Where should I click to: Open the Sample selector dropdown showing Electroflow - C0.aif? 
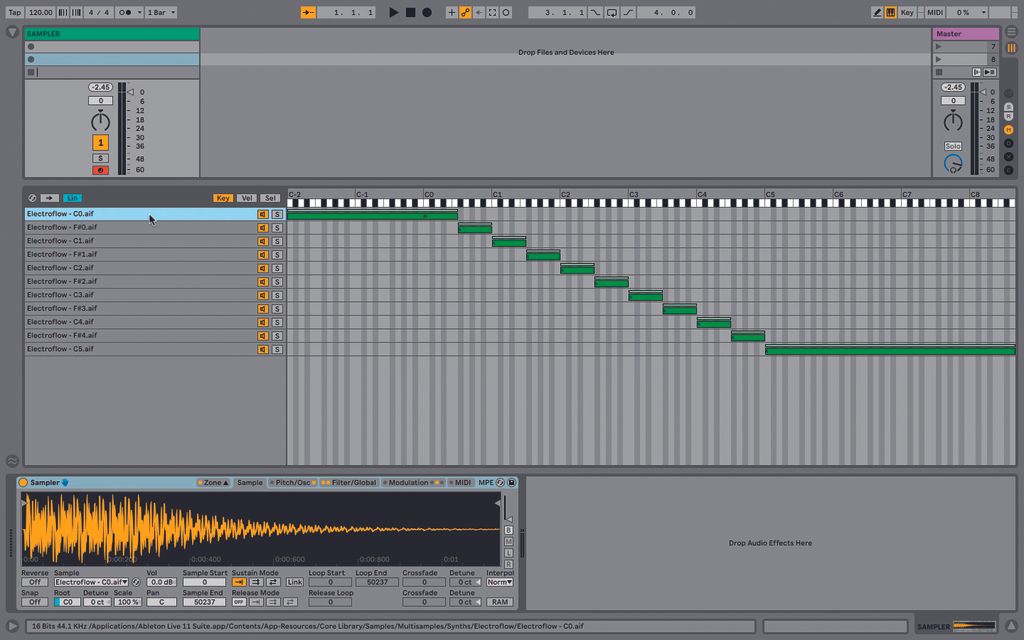tap(90, 581)
